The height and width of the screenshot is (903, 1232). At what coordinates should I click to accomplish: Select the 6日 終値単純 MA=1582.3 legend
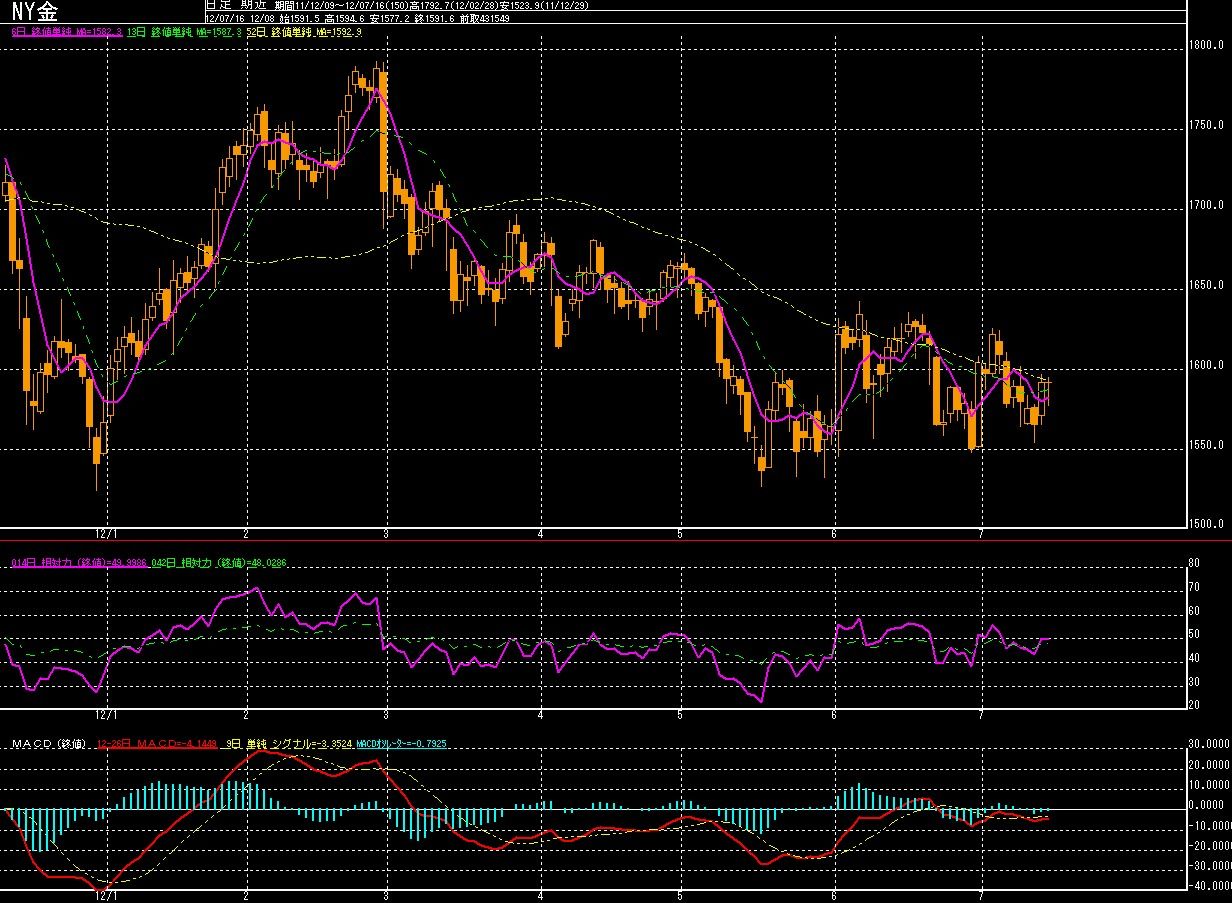pos(66,33)
